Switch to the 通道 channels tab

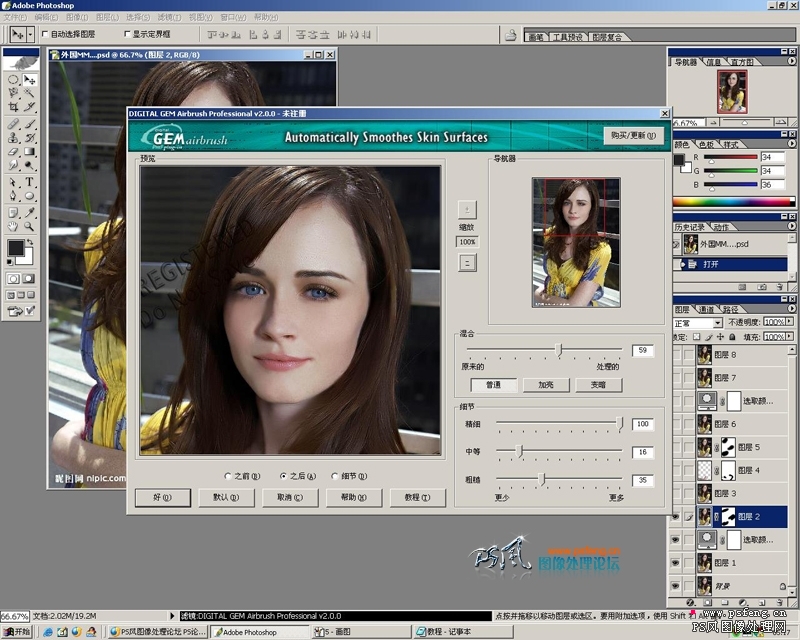[x=707, y=309]
